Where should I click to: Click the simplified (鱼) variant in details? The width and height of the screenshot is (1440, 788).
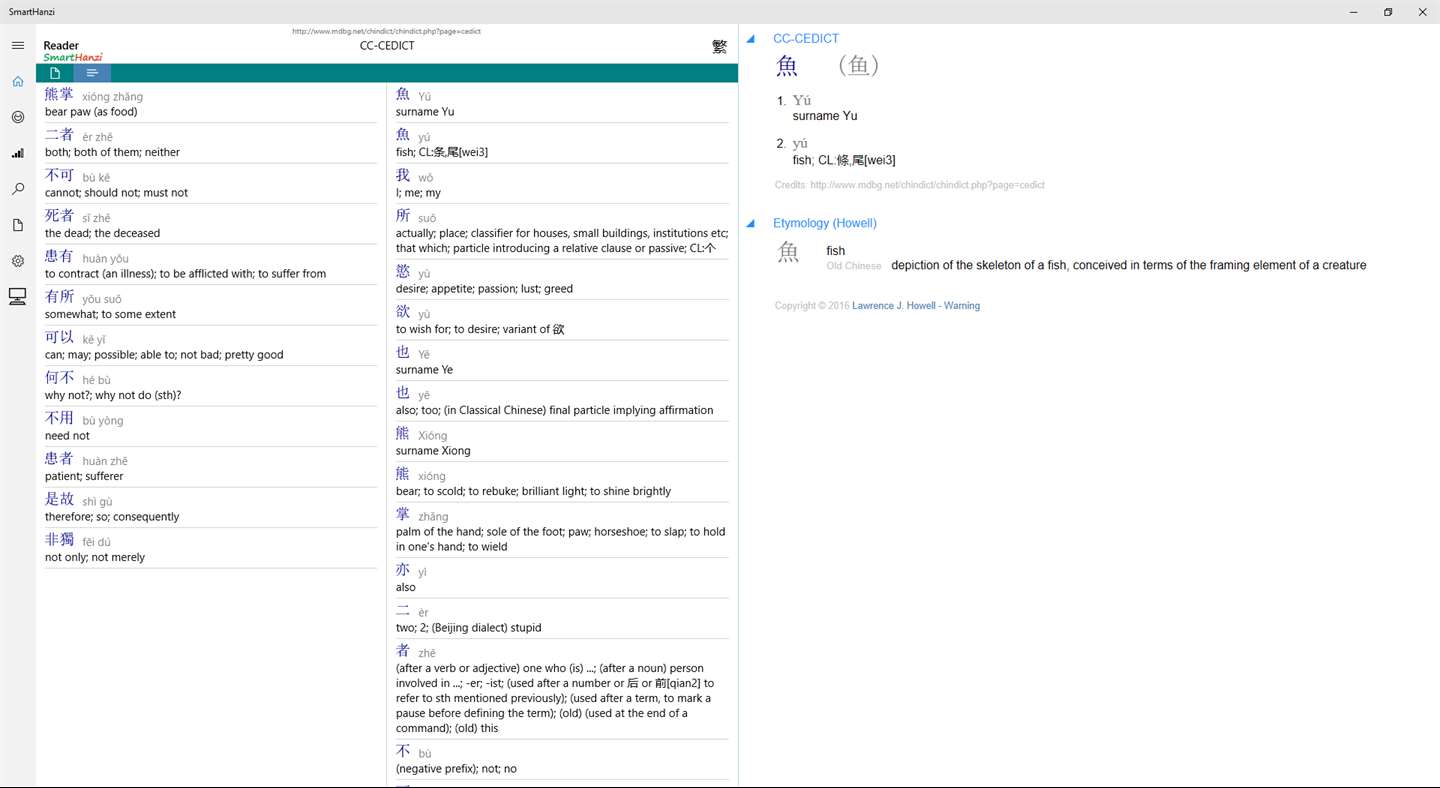[858, 66]
